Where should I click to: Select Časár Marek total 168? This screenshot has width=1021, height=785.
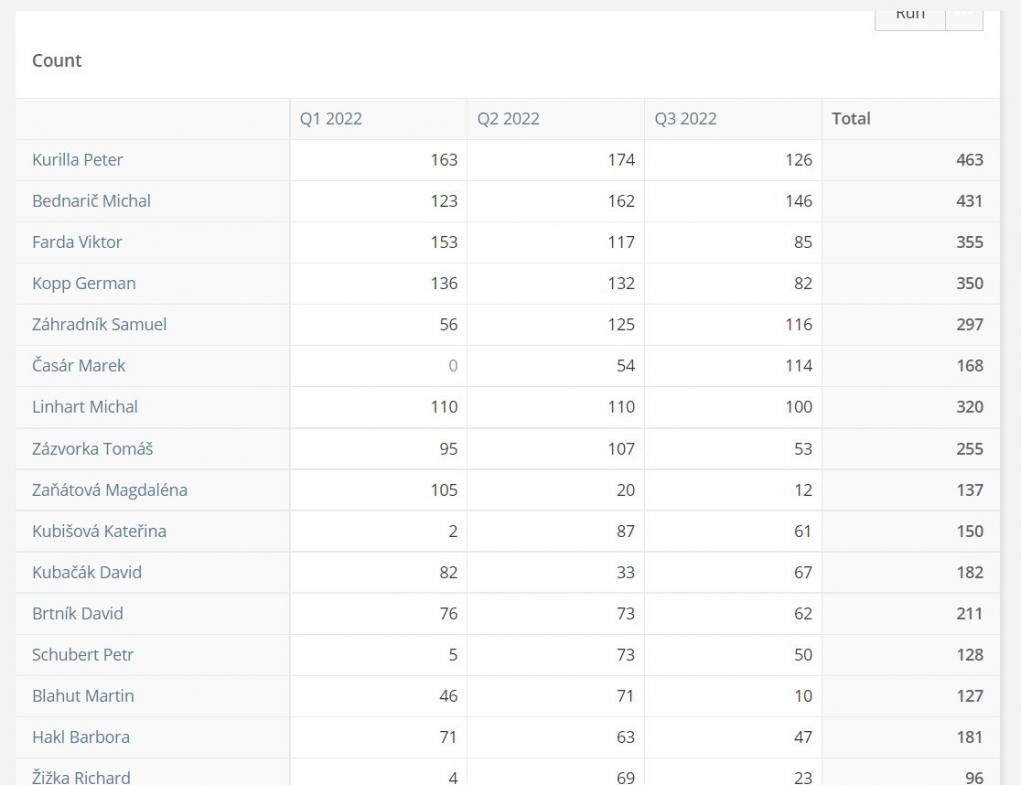pyautogui.click(x=970, y=366)
